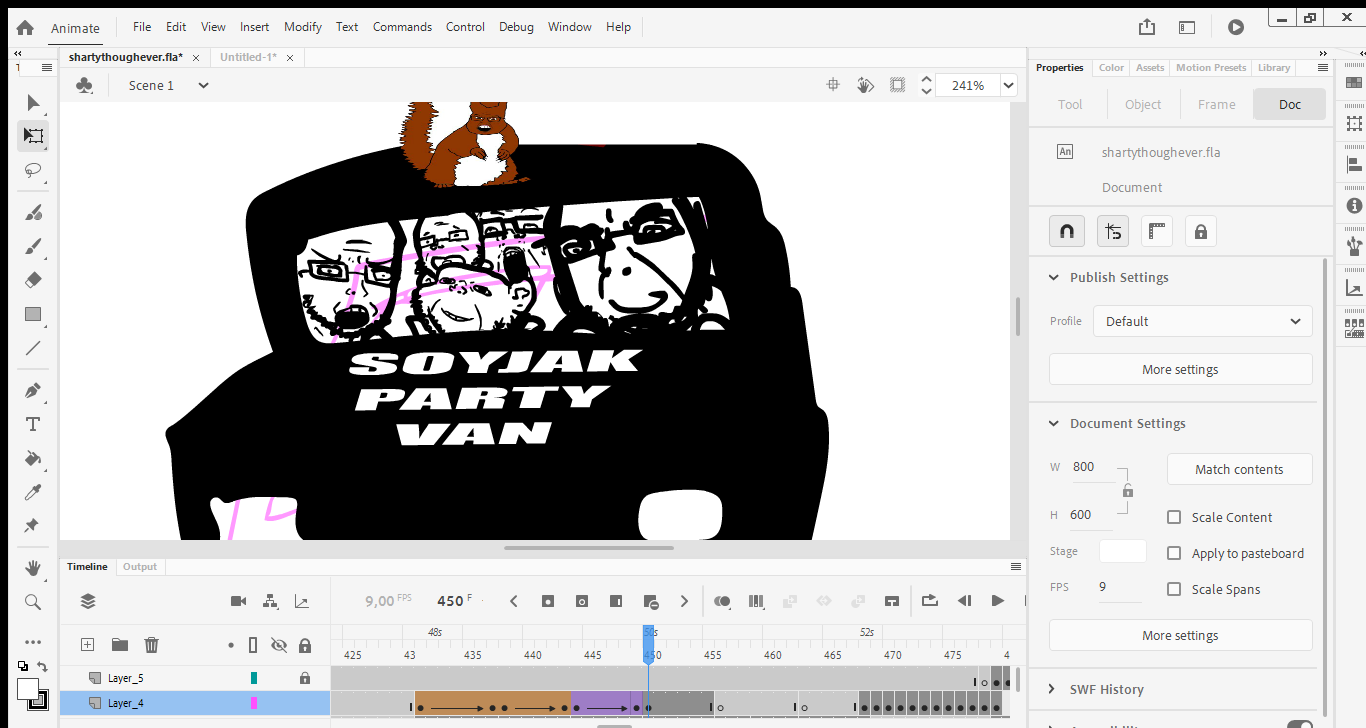Click the Match contents button

coord(1239,469)
